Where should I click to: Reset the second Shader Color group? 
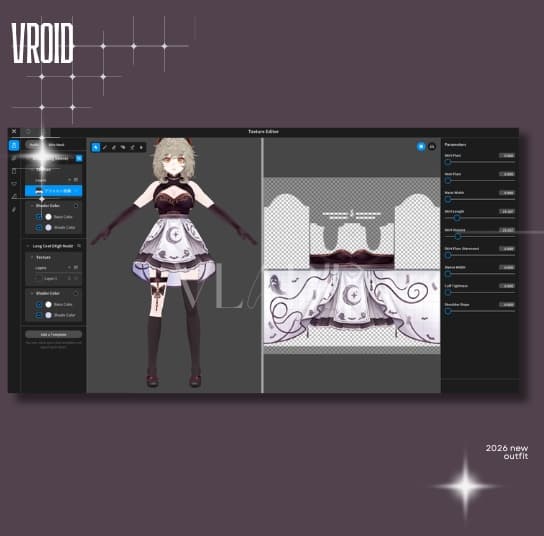click(x=76, y=293)
